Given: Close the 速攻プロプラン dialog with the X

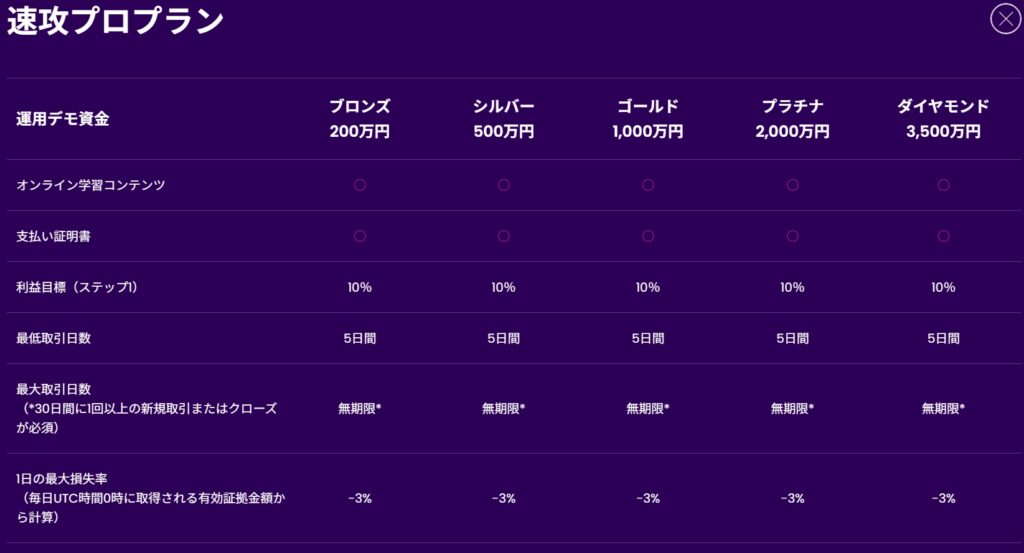Looking at the screenshot, I should [x=1005, y=19].
